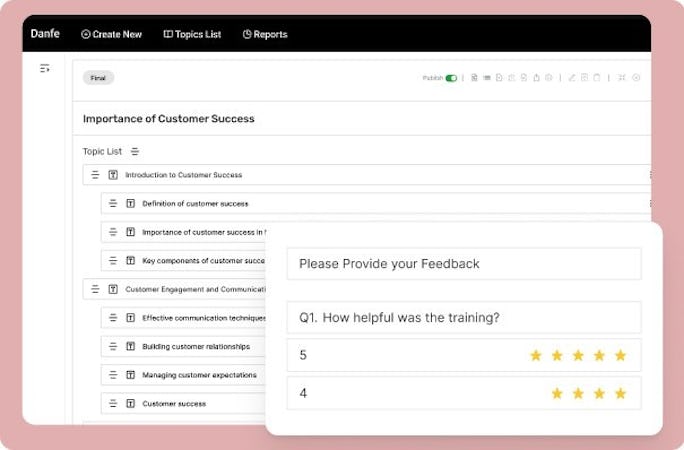Select the 5 star rating row
684x450 pixels.
[463, 355]
